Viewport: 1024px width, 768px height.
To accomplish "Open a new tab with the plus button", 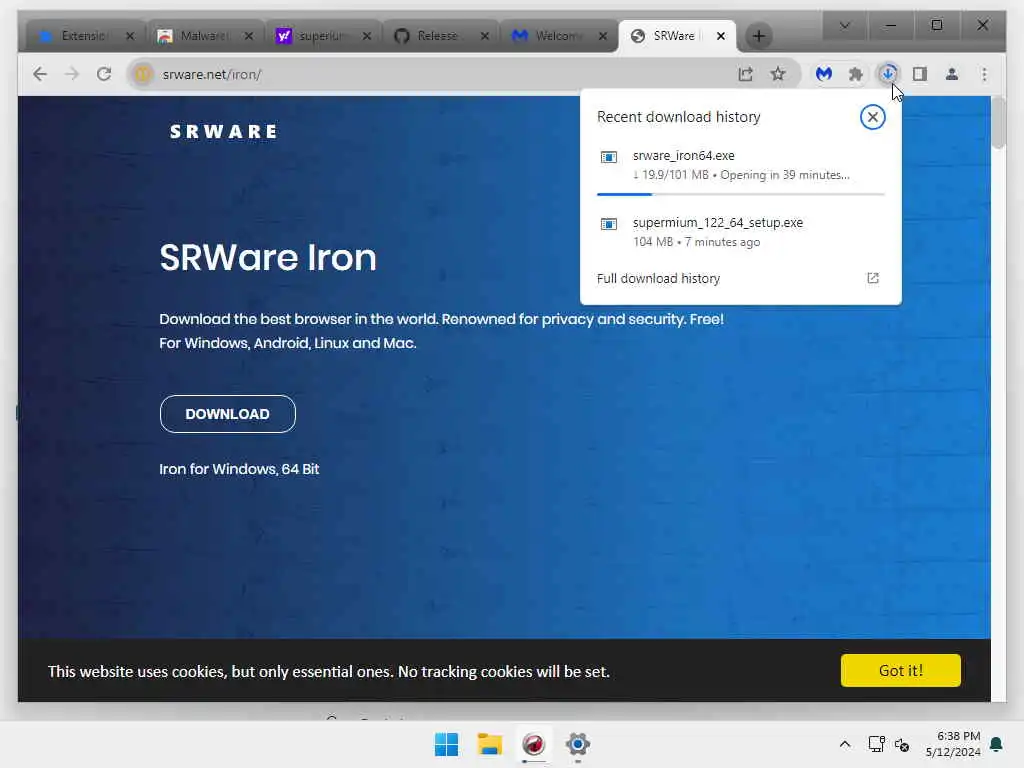I will pos(758,36).
